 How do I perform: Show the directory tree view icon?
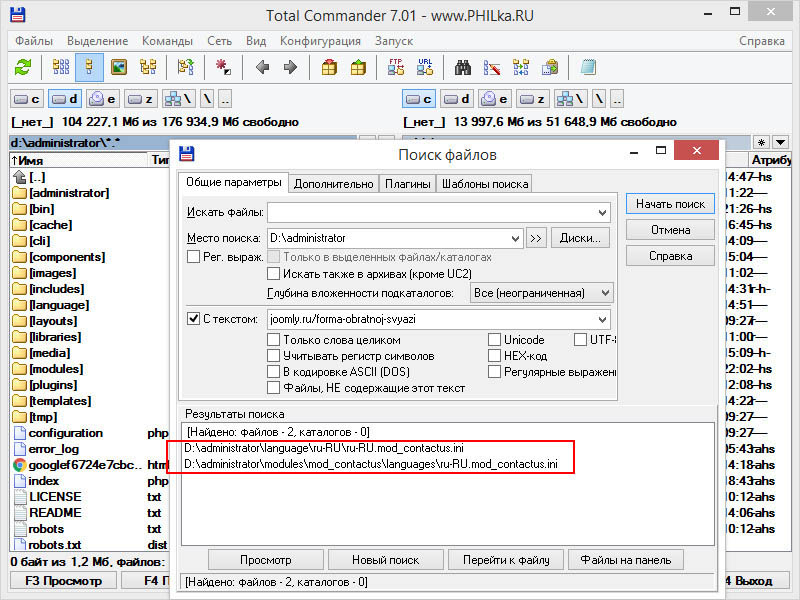pos(148,67)
